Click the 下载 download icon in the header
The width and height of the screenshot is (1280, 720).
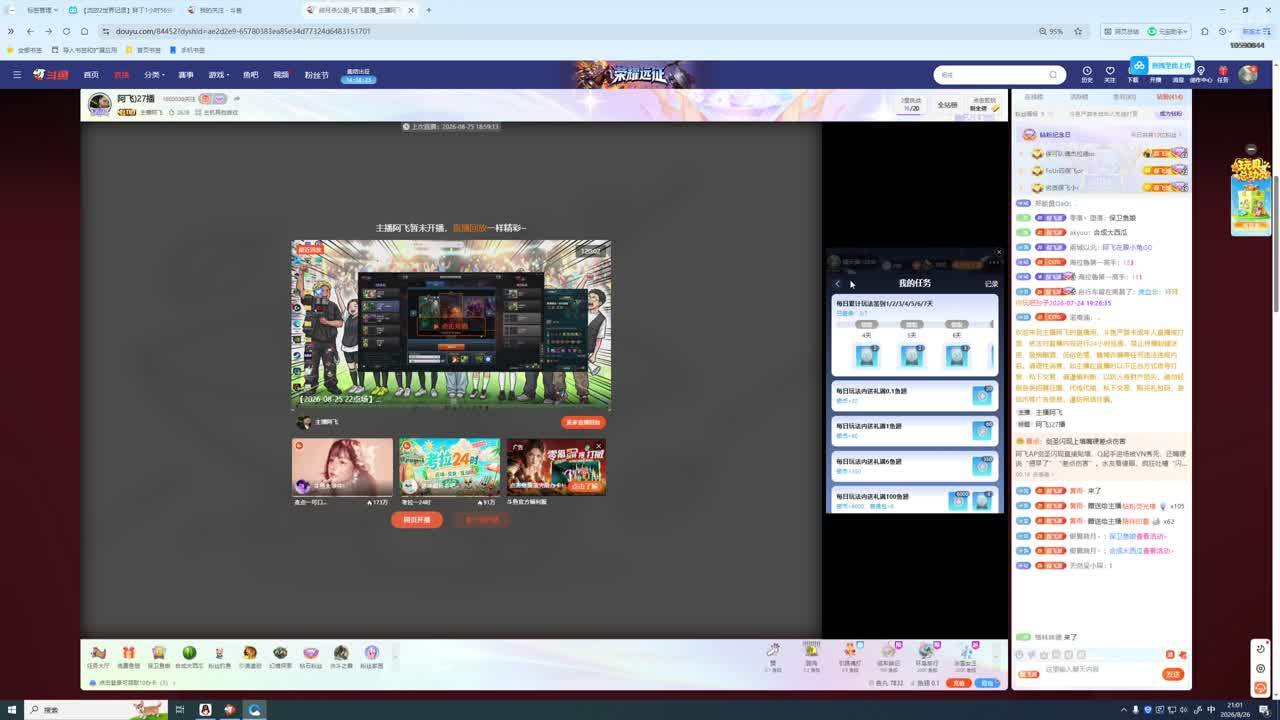pos(1133,74)
